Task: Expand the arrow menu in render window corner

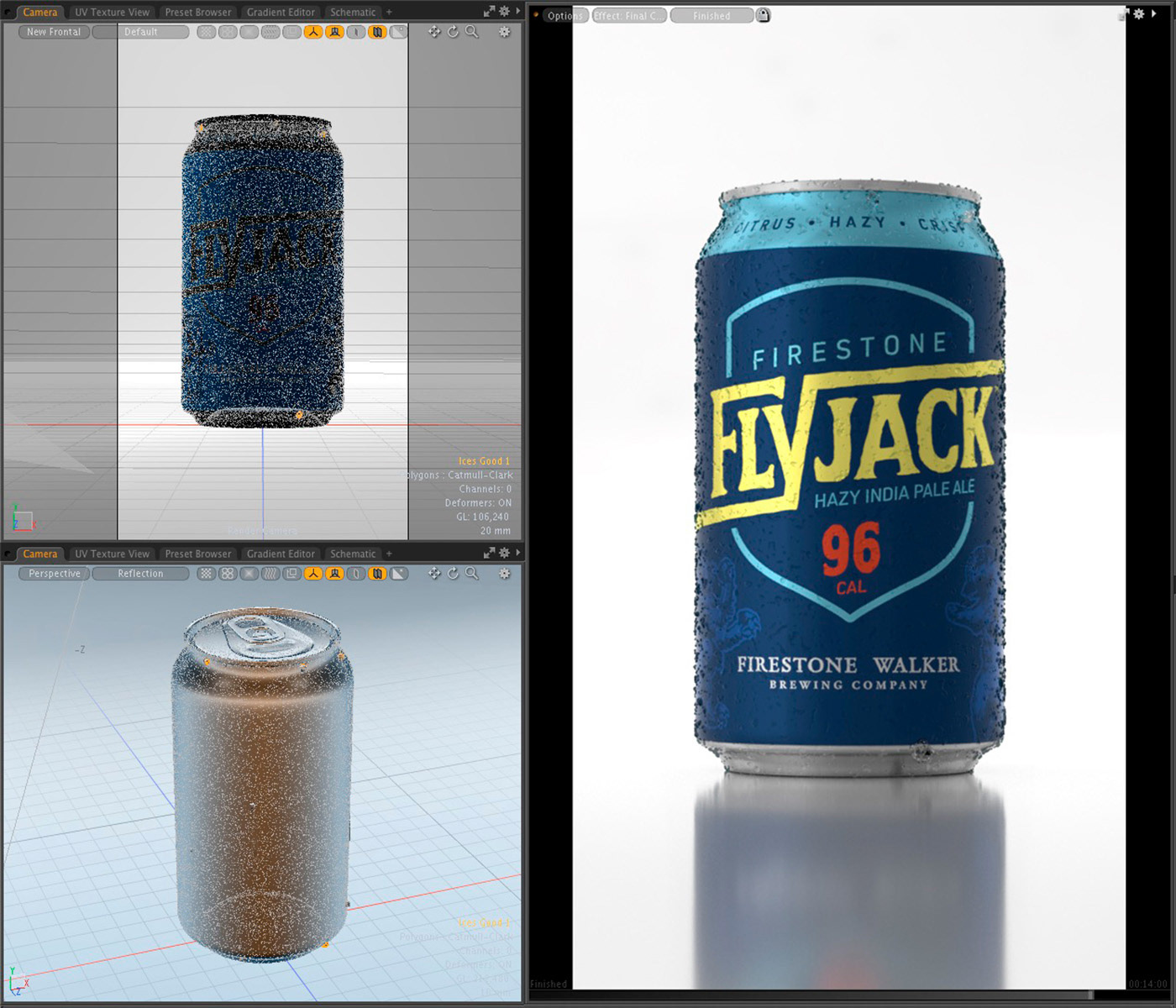Action: 1154,14
